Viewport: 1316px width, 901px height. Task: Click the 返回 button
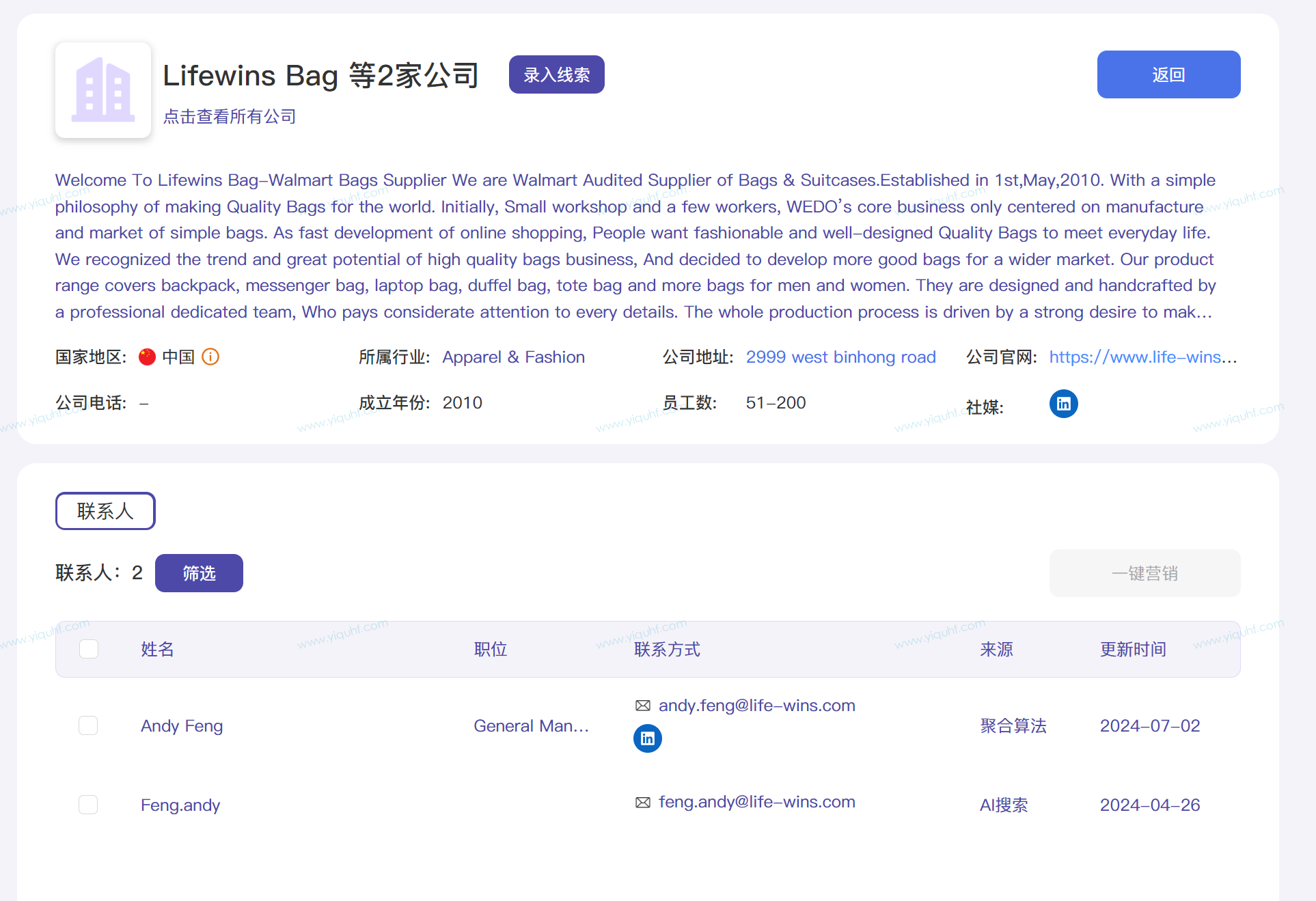pyautogui.click(x=1168, y=74)
